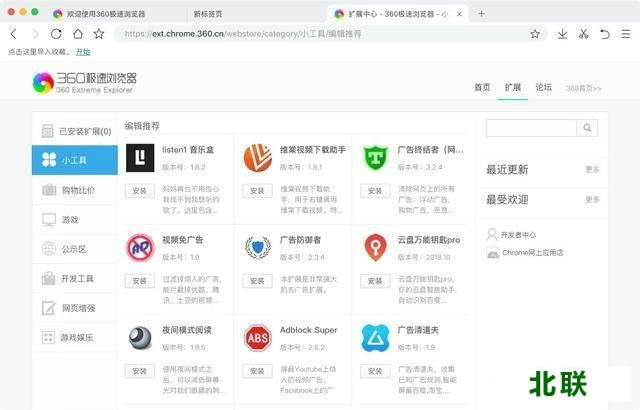
Task: Click the undo closed-tab arrow icon
Action: click(x=605, y=34)
